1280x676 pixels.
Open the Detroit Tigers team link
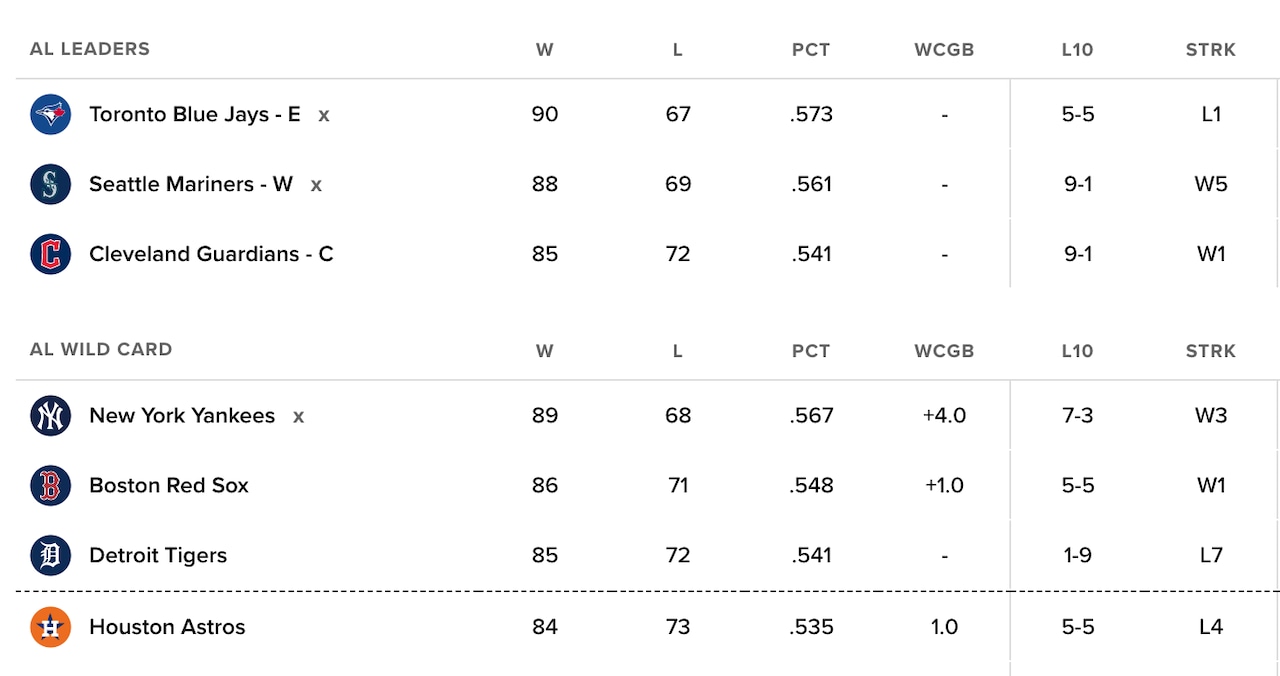point(157,556)
